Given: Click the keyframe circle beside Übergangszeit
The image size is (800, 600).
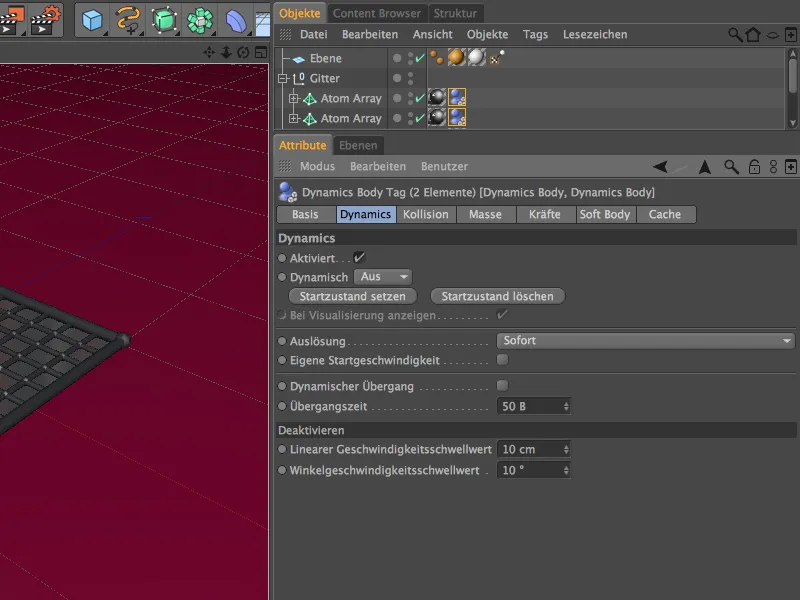Looking at the screenshot, I should pos(282,406).
